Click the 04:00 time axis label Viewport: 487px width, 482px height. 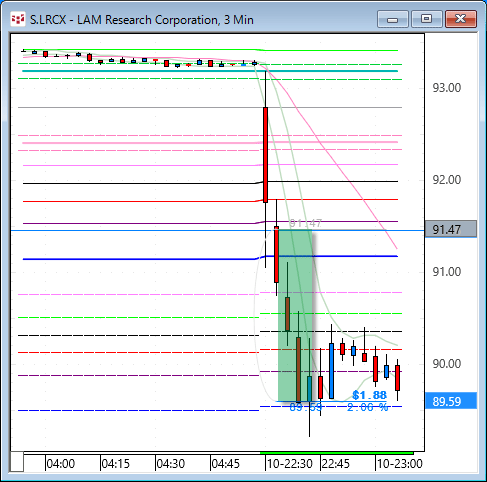point(61,464)
